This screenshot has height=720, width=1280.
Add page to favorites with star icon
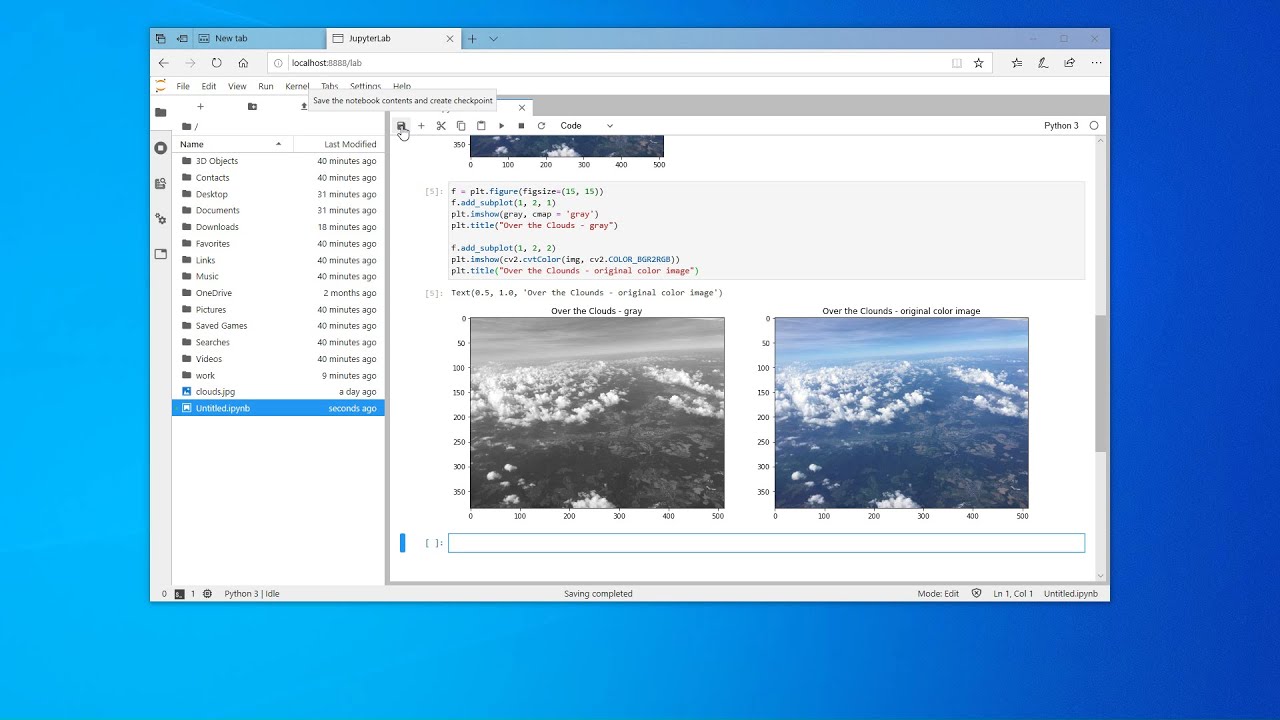pos(978,63)
